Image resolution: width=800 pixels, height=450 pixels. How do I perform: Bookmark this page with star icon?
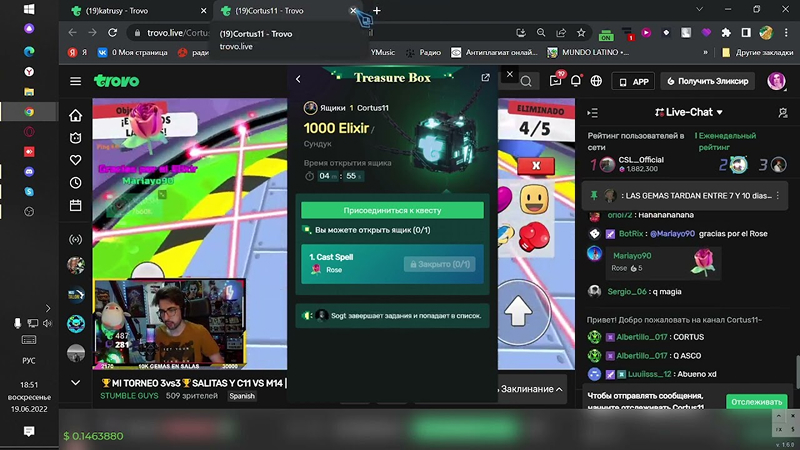pyautogui.click(x=581, y=33)
